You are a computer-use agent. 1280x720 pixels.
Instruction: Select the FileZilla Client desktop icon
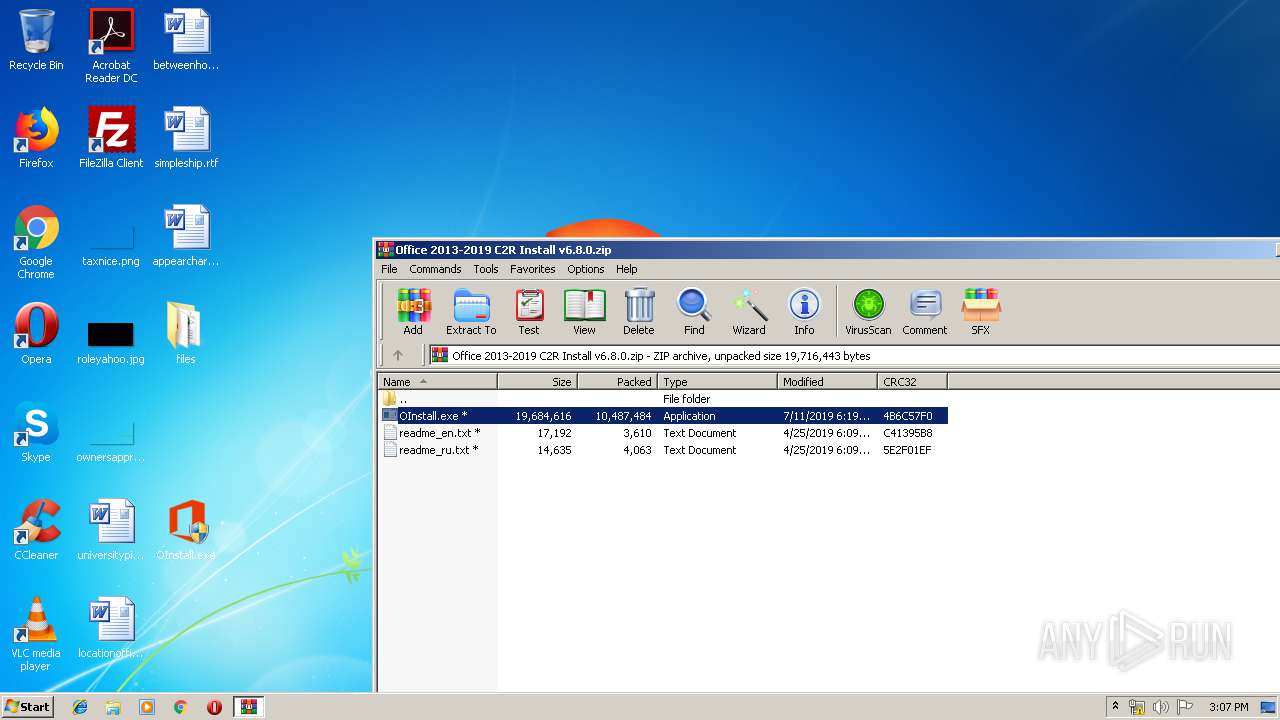pos(111,138)
